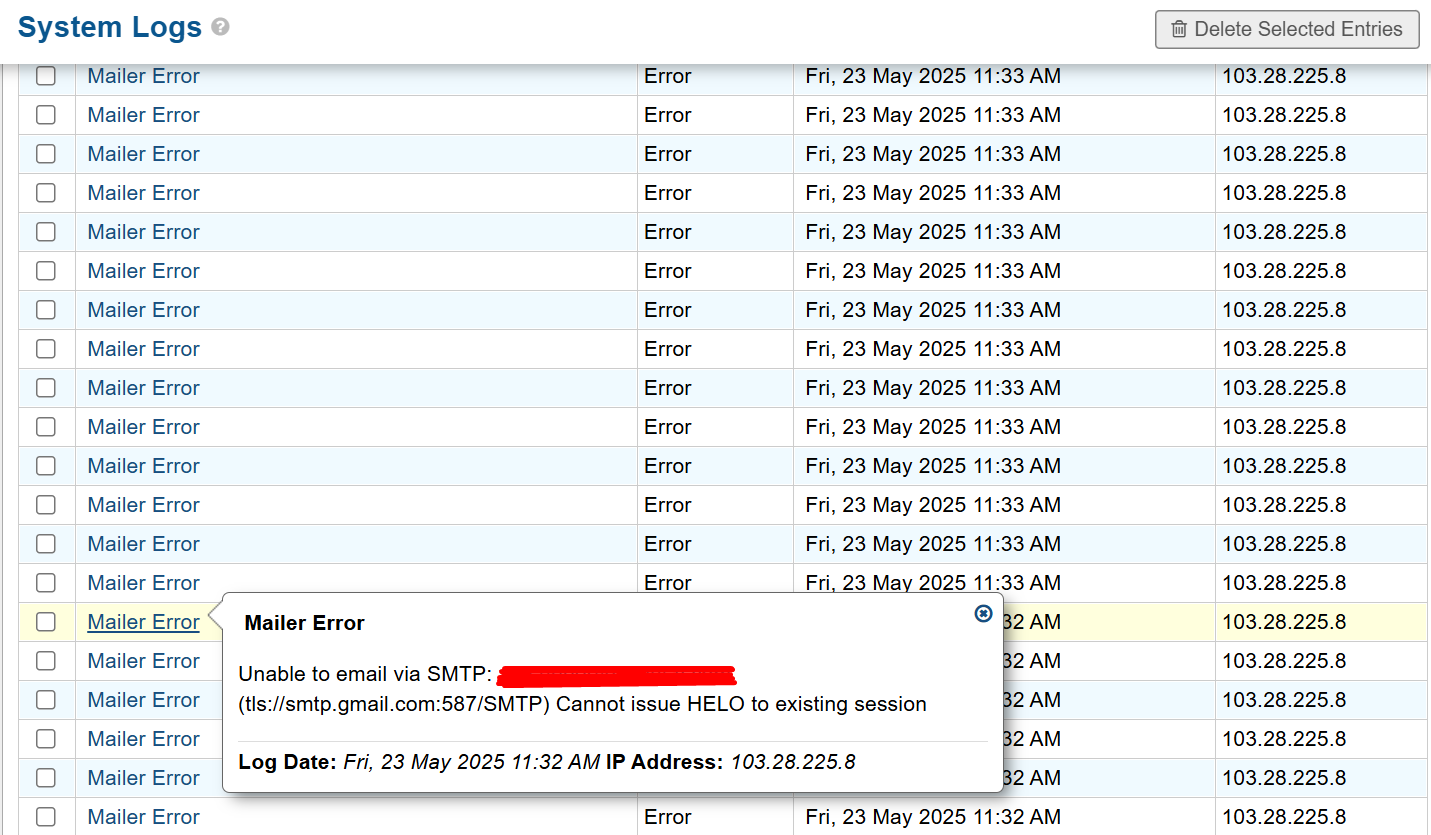The height and width of the screenshot is (835, 1431).
Task: Click the System Logs page heading
Action: click(110, 28)
